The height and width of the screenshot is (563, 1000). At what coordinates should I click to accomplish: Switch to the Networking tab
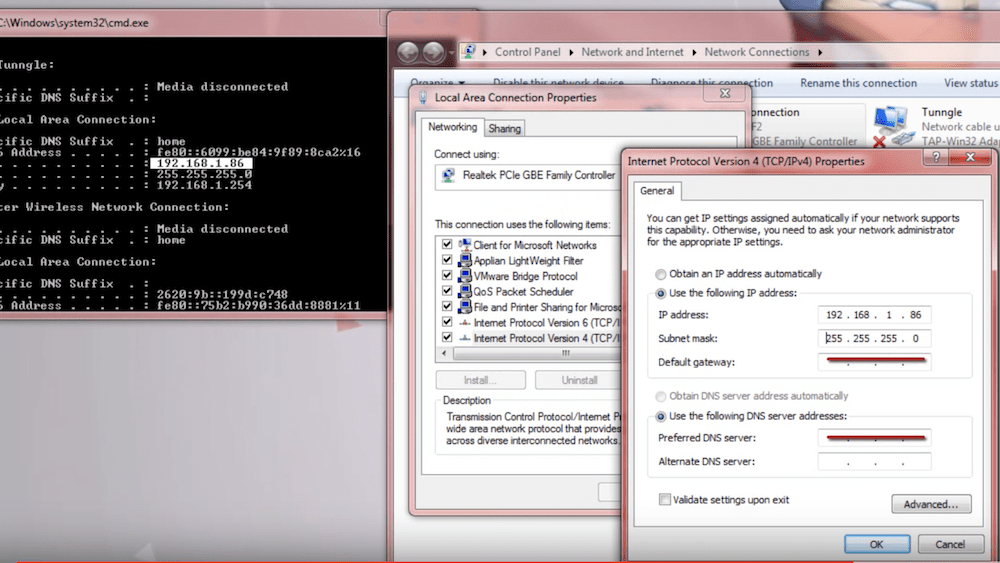pos(452,127)
